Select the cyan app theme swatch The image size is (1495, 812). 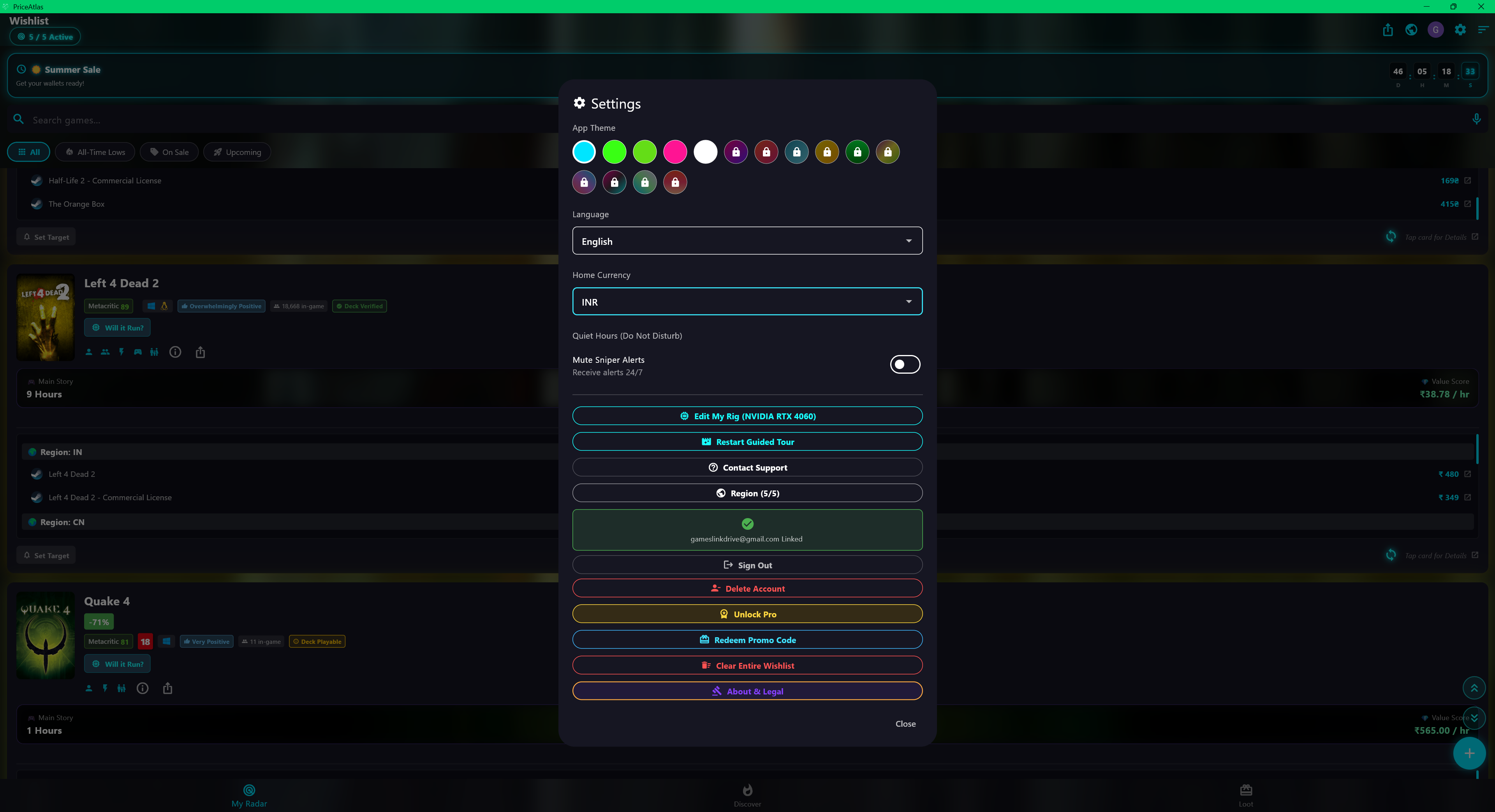pyautogui.click(x=584, y=152)
